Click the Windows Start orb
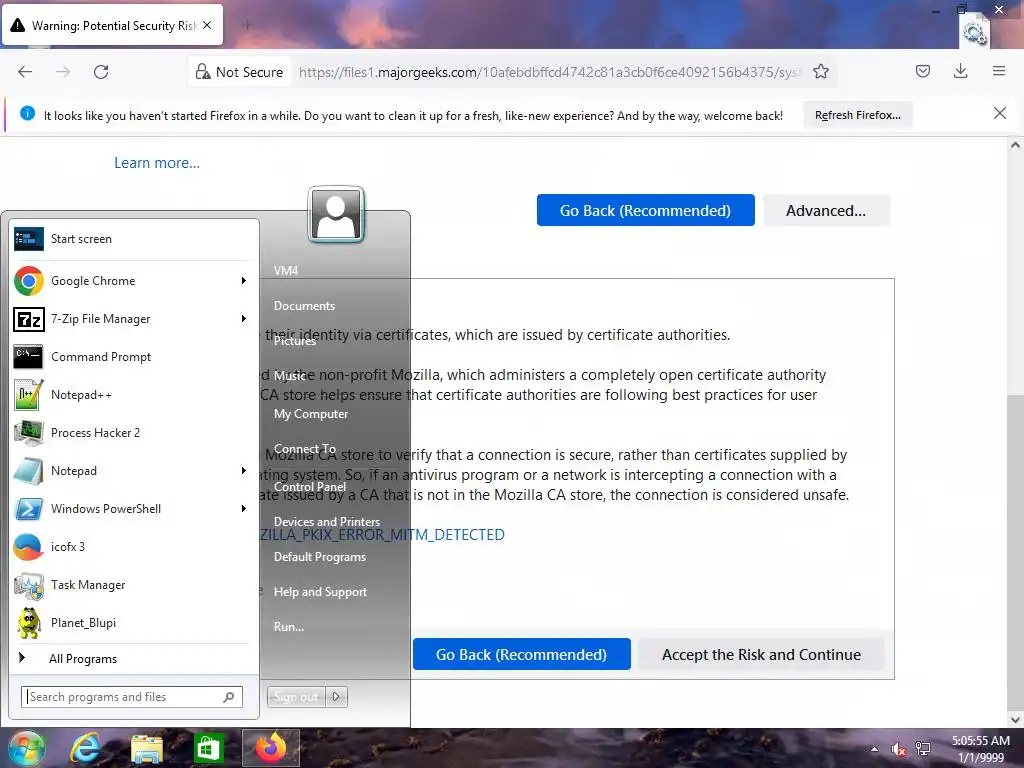The image size is (1024, 768). pyautogui.click(x=26, y=748)
